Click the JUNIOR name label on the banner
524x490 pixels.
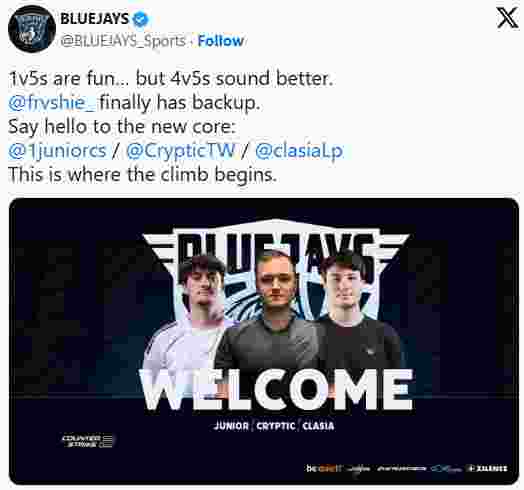(231, 426)
